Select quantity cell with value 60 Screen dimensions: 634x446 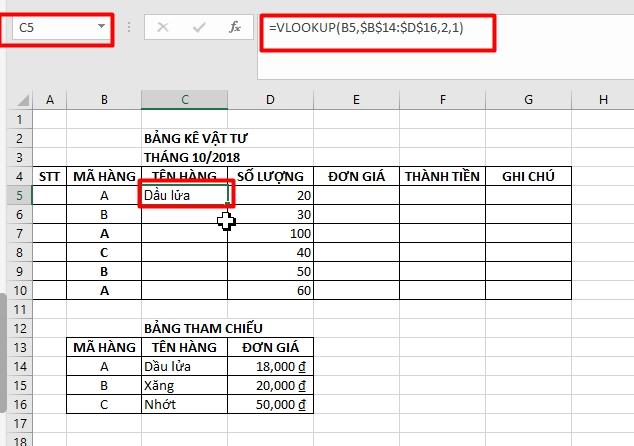coord(270,291)
